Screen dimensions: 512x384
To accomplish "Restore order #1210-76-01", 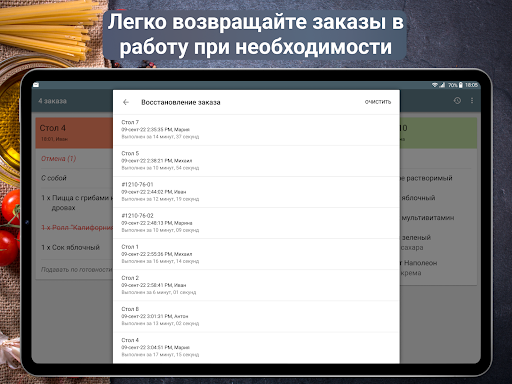I will click(256, 192).
